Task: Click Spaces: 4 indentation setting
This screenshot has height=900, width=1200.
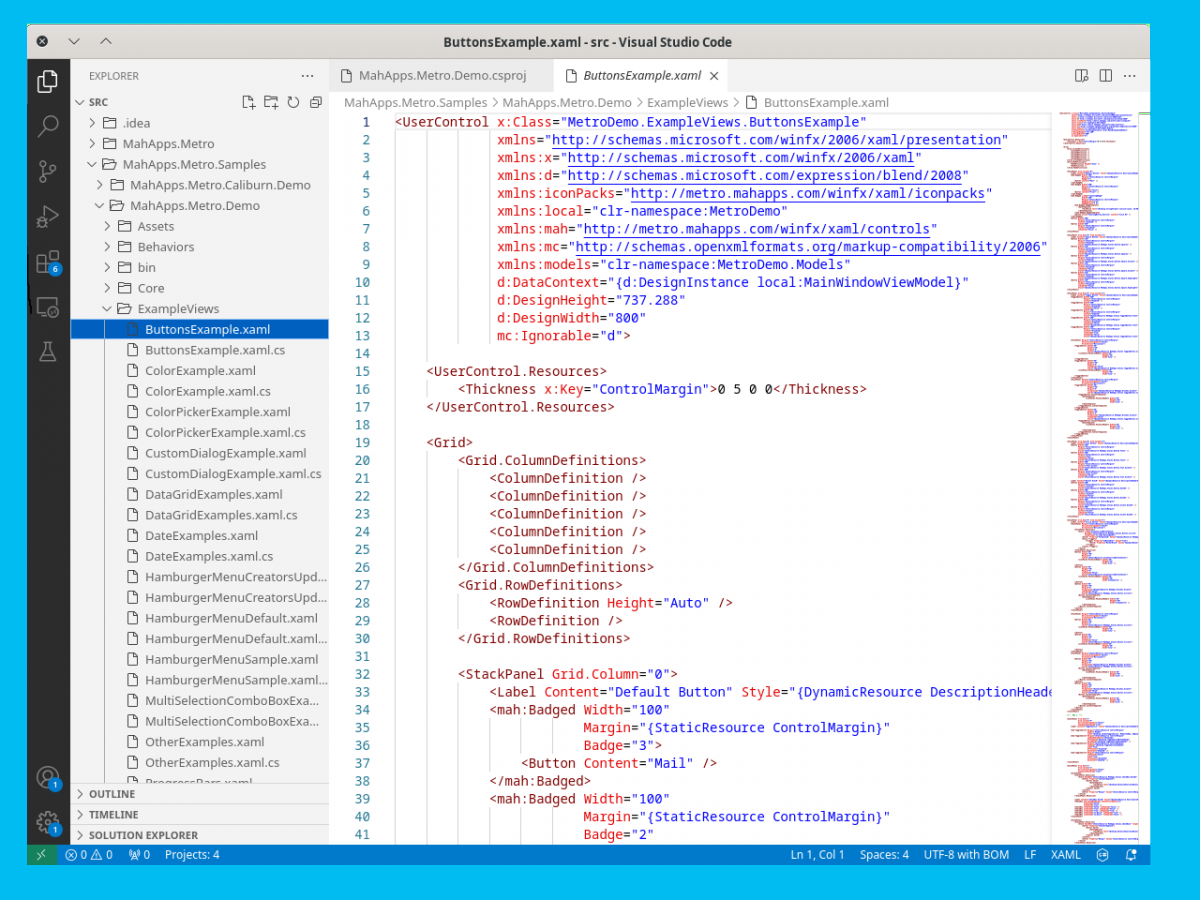Action: point(885,855)
